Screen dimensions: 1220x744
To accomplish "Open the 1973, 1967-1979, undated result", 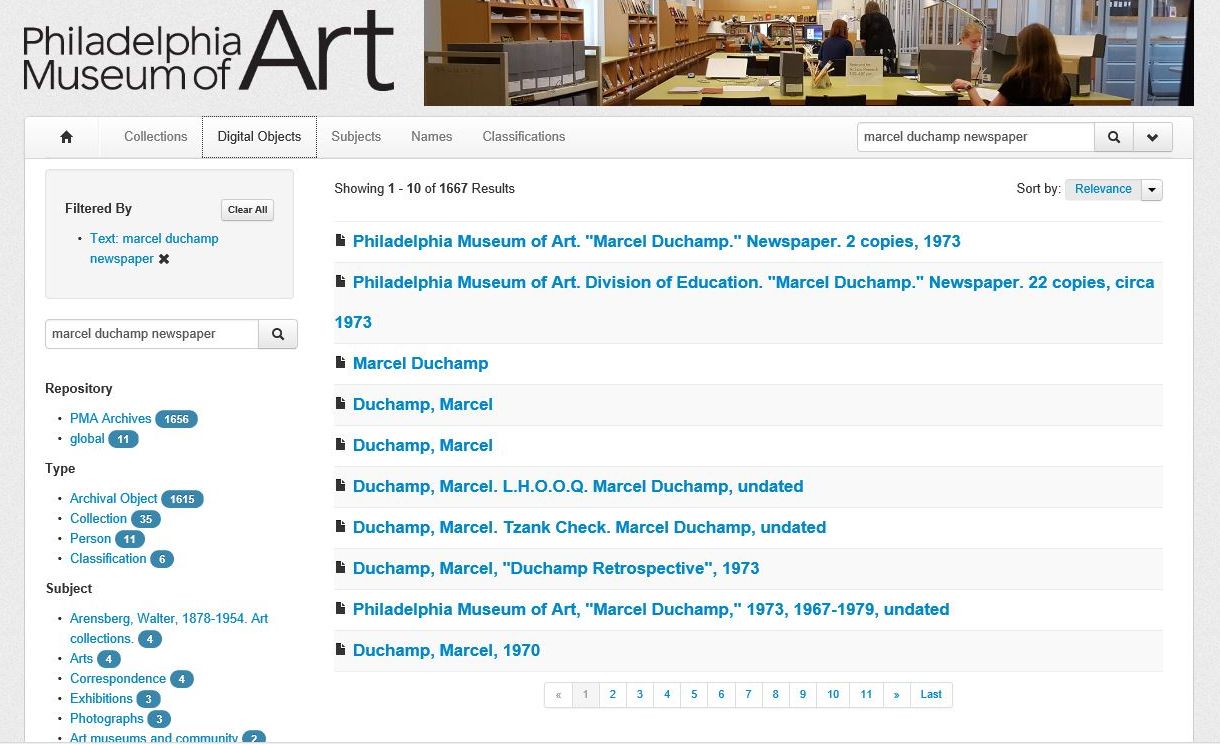I will click(x=651, y=610).
